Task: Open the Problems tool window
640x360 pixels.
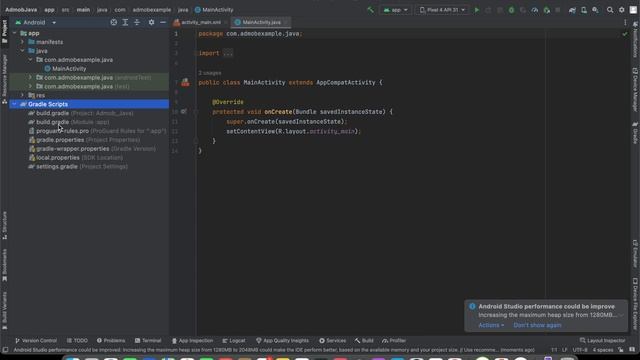Action: click(x=111, y=340)
